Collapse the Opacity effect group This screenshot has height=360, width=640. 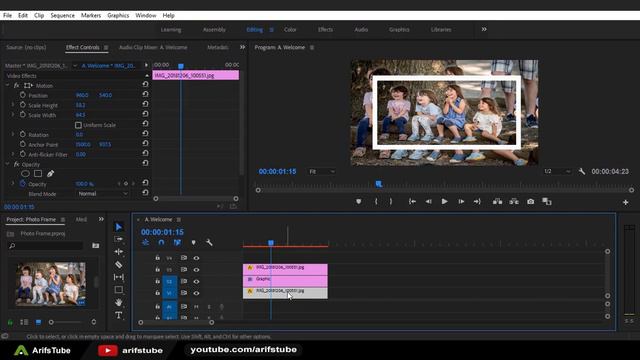[7, 164]
